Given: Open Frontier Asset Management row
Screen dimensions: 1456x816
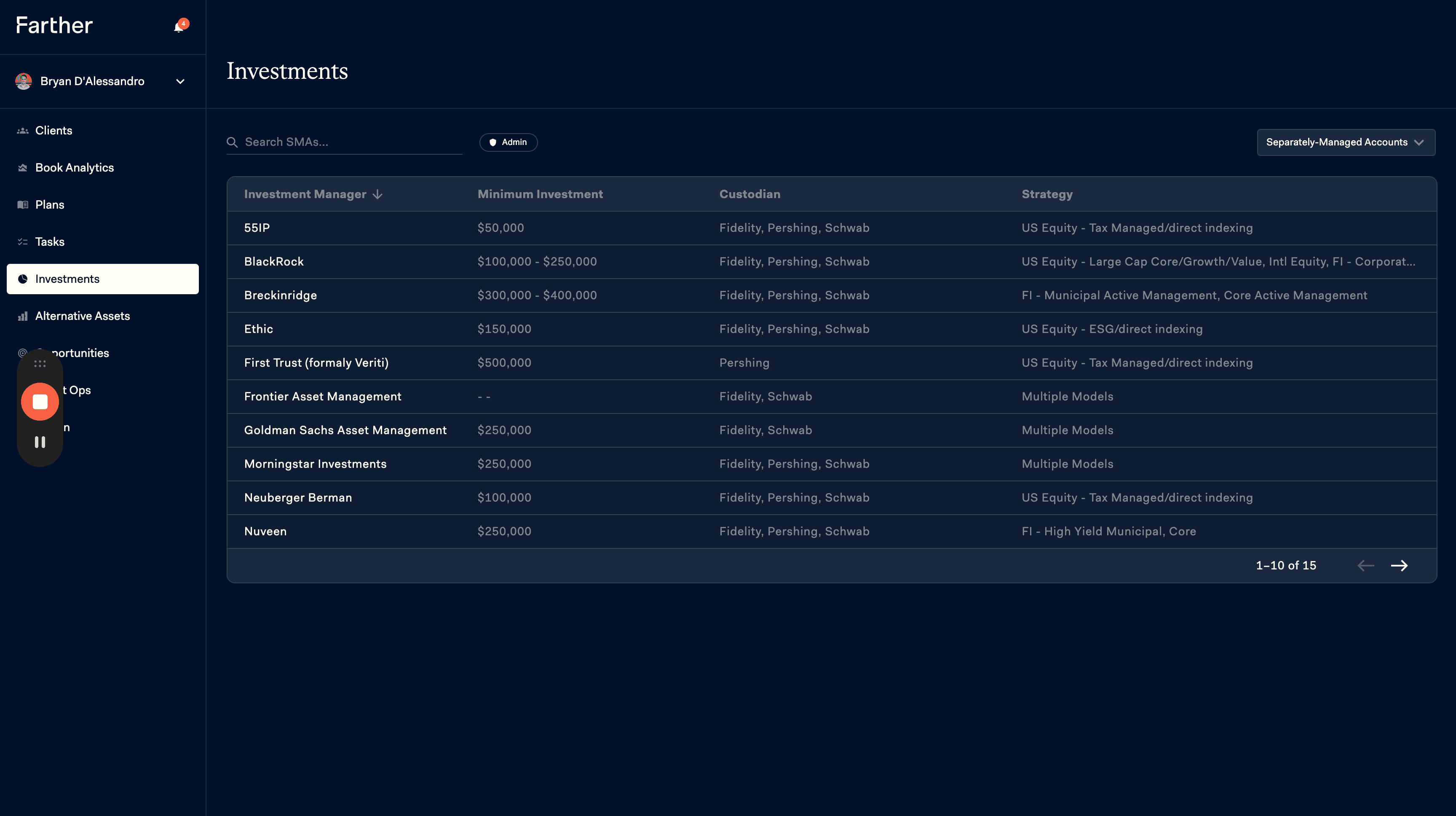Looking at the screenshot, I should point(832,396).
